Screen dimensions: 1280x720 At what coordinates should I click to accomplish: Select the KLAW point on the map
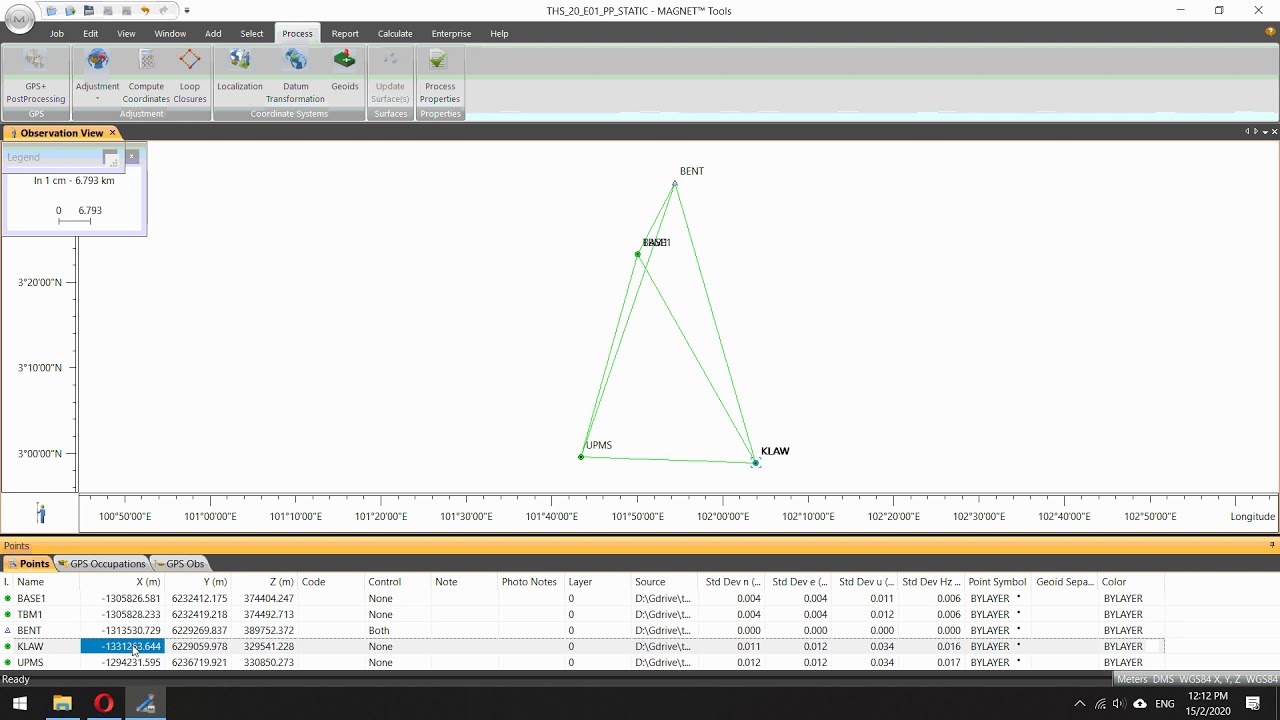[756, 463]
